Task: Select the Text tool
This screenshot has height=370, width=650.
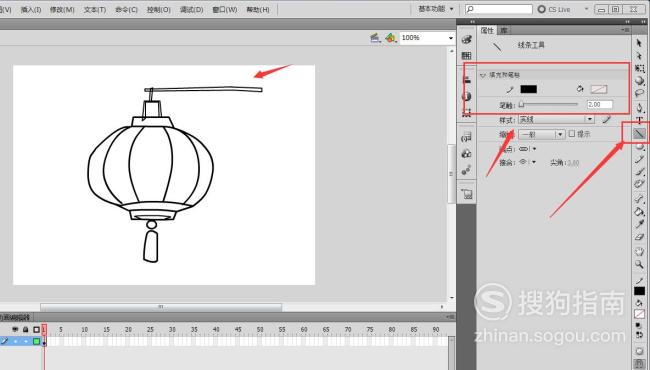Action: coord(640,121)
